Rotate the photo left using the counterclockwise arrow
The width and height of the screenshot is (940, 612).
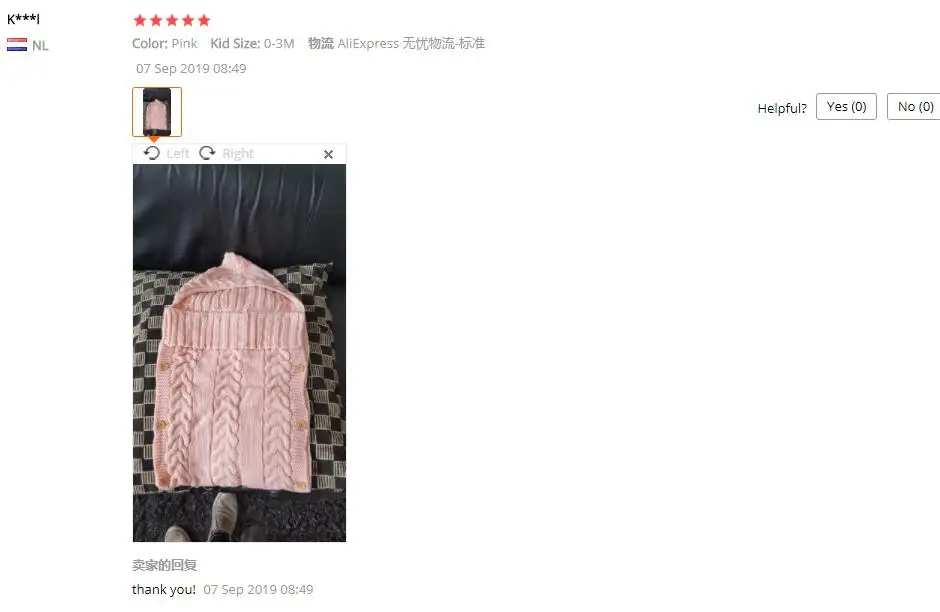click(x=152, y=153)
